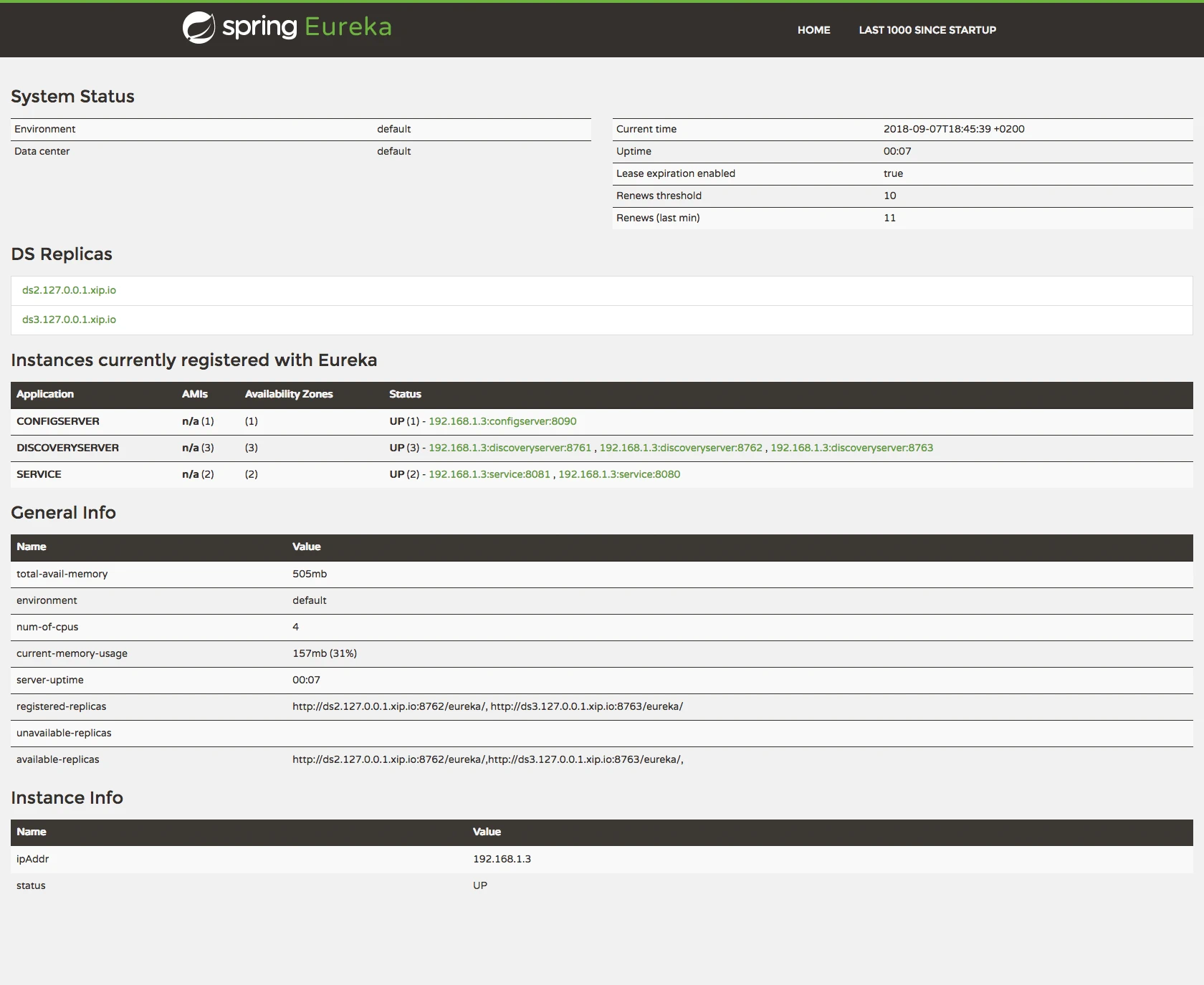1204x985 pixels.
Task: Click the Spring leaf logo icon
Action: (199, 28)
